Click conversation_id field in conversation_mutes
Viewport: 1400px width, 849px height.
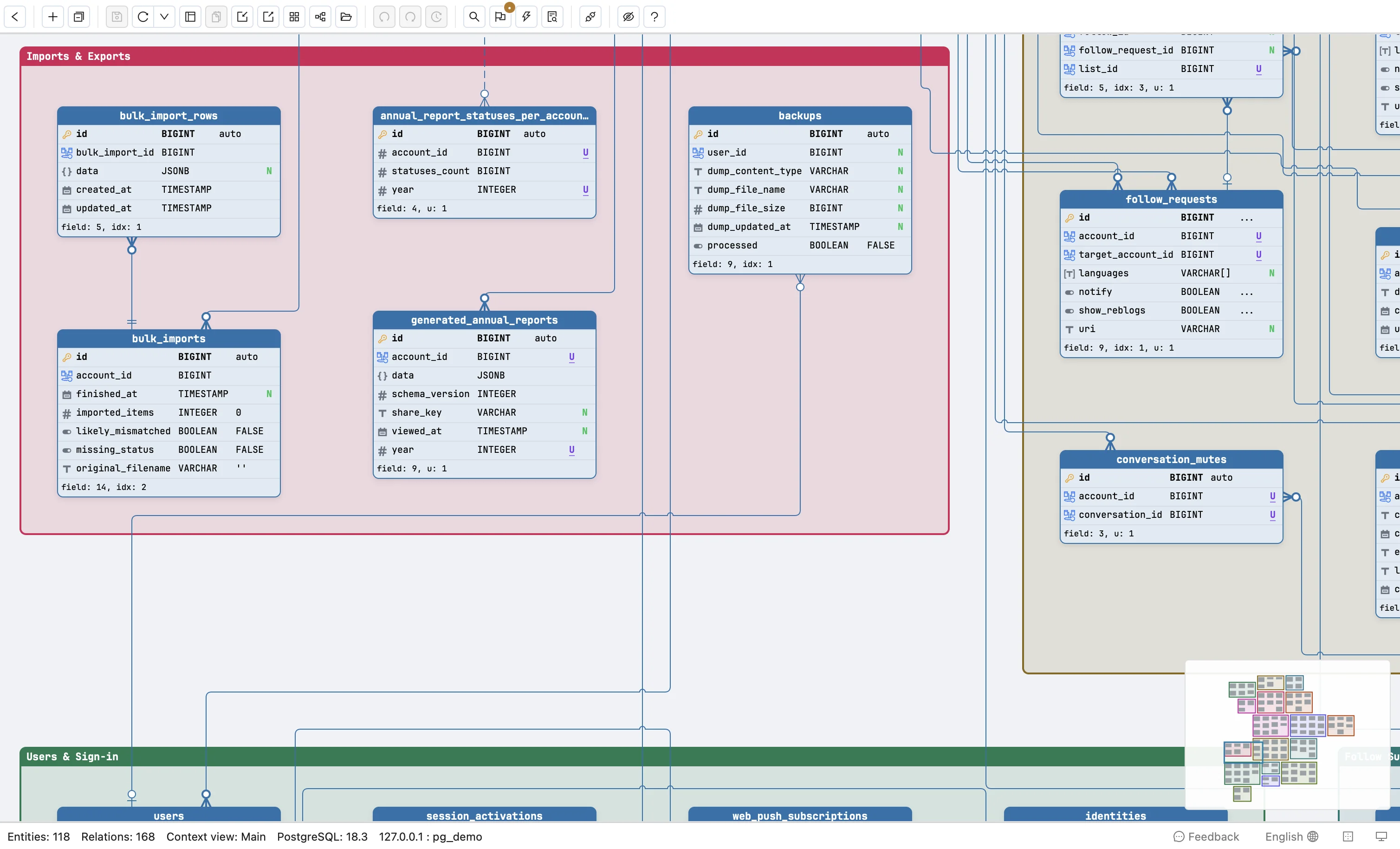(1171, 515)
